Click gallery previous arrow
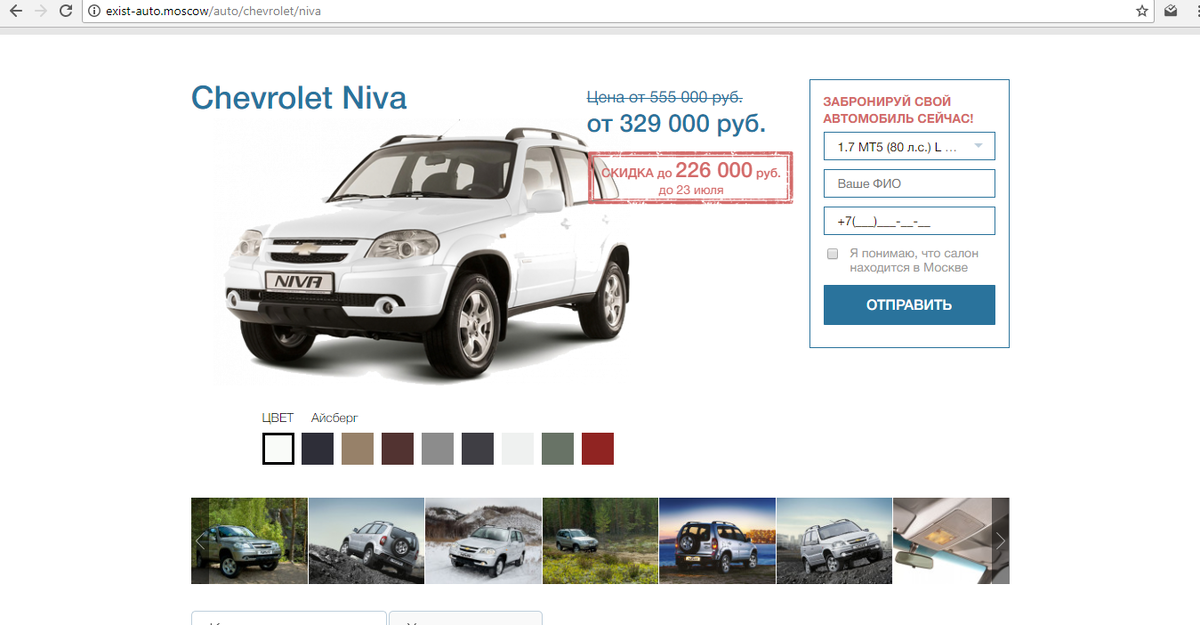Screen dimensions: 1200x625 pos(200,541)
